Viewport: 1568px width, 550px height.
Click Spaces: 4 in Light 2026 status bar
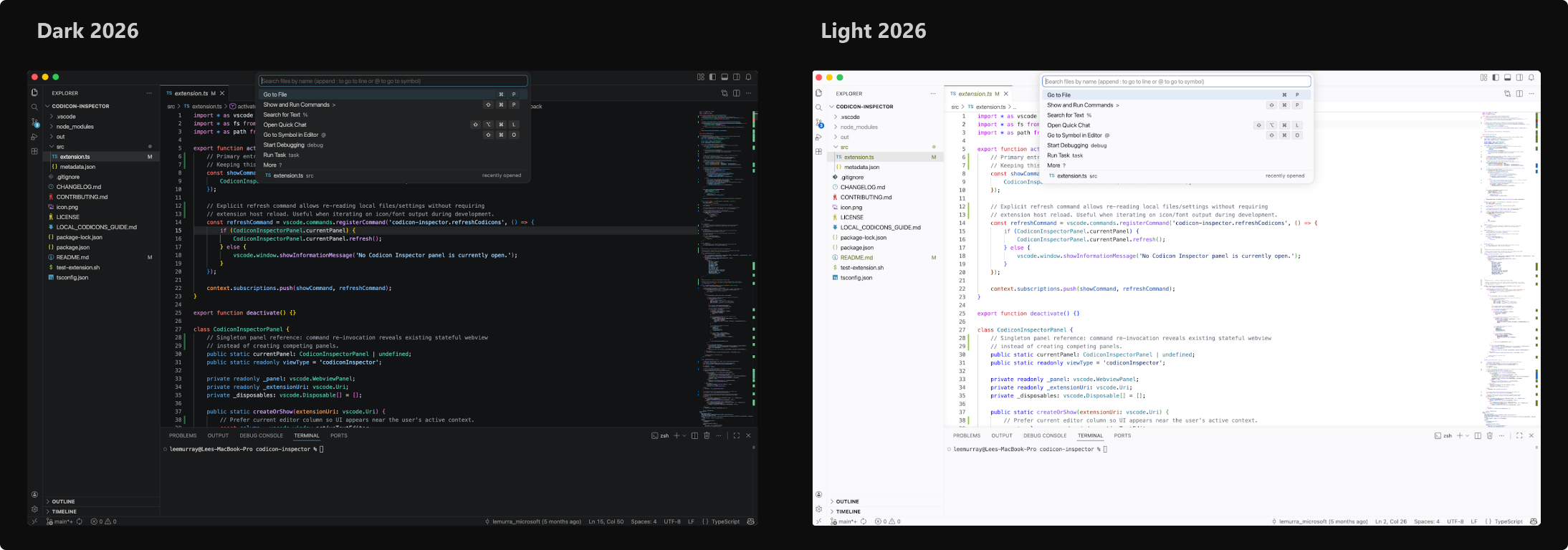pyautogui.click(x=1427, y=521)
